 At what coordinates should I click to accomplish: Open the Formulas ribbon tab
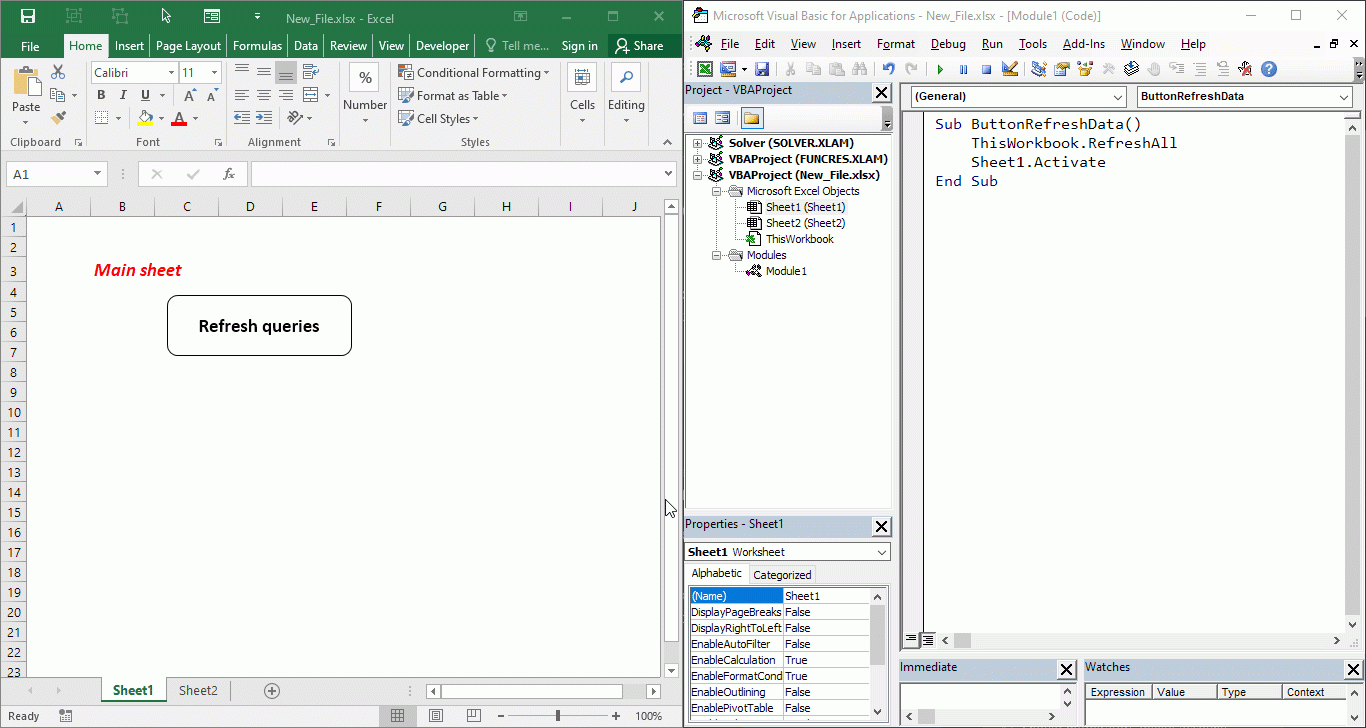[257, 46]
